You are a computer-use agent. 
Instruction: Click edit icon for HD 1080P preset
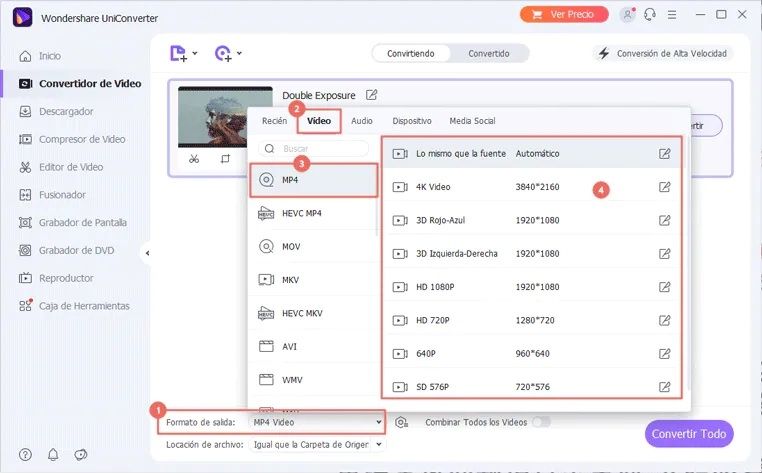click(x=664, y=286)
